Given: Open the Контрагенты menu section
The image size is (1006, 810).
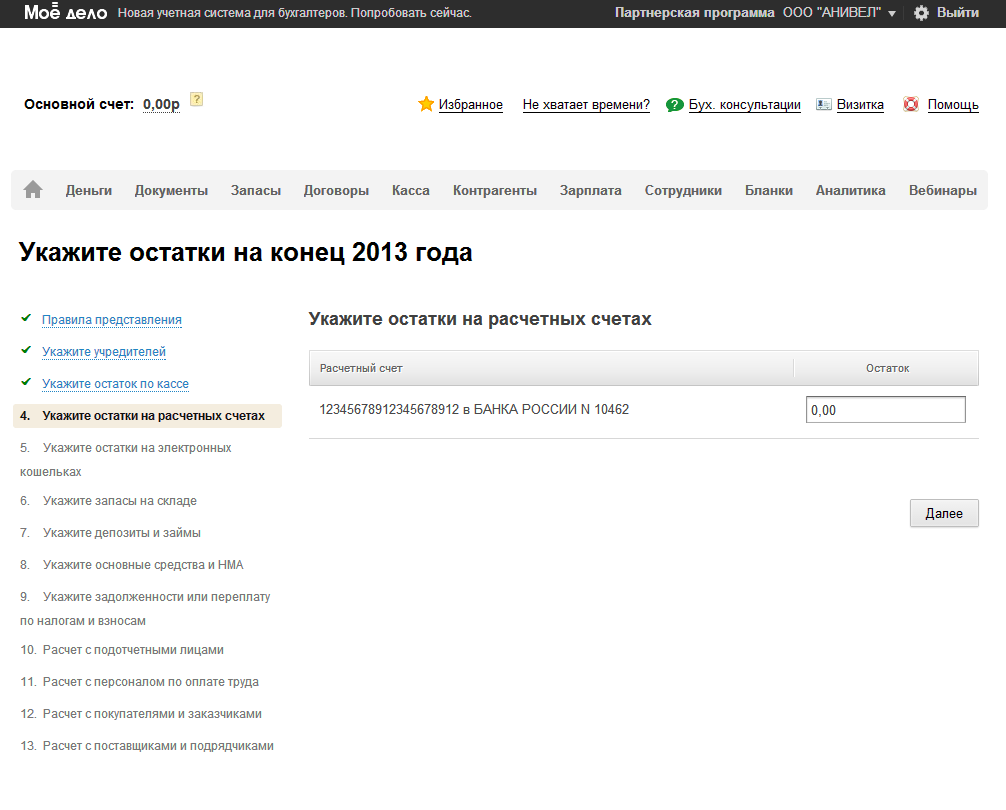Looking at the screenshot, I should click(494, 190).
